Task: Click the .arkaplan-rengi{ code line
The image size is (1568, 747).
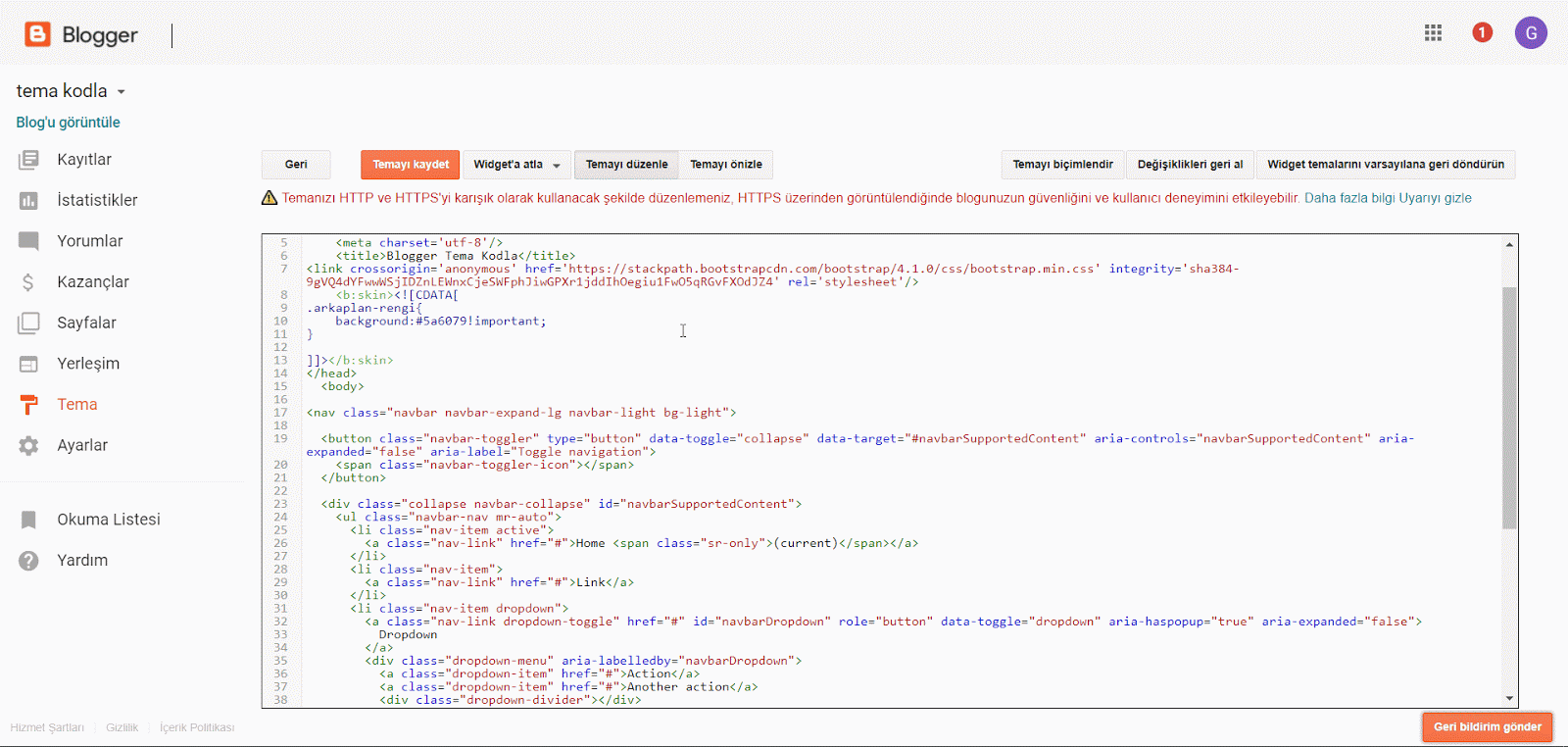Action: (365, 308)
